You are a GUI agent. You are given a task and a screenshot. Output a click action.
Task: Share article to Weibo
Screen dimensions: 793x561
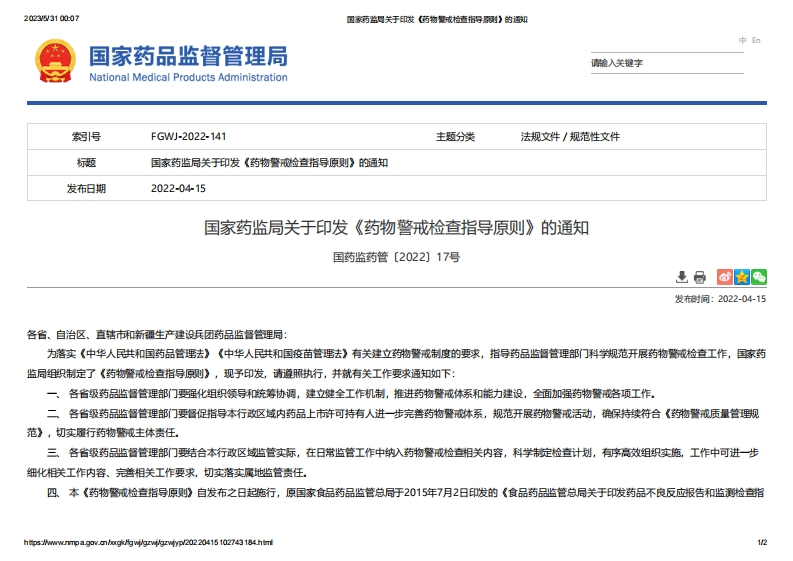pos(726,277)
